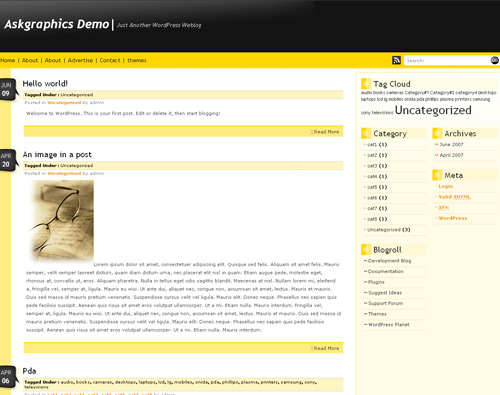Image resolution: width=500 pixels, height=395 pixels.
Task: Open the June 2007 archive
Action: coord(451,144)
